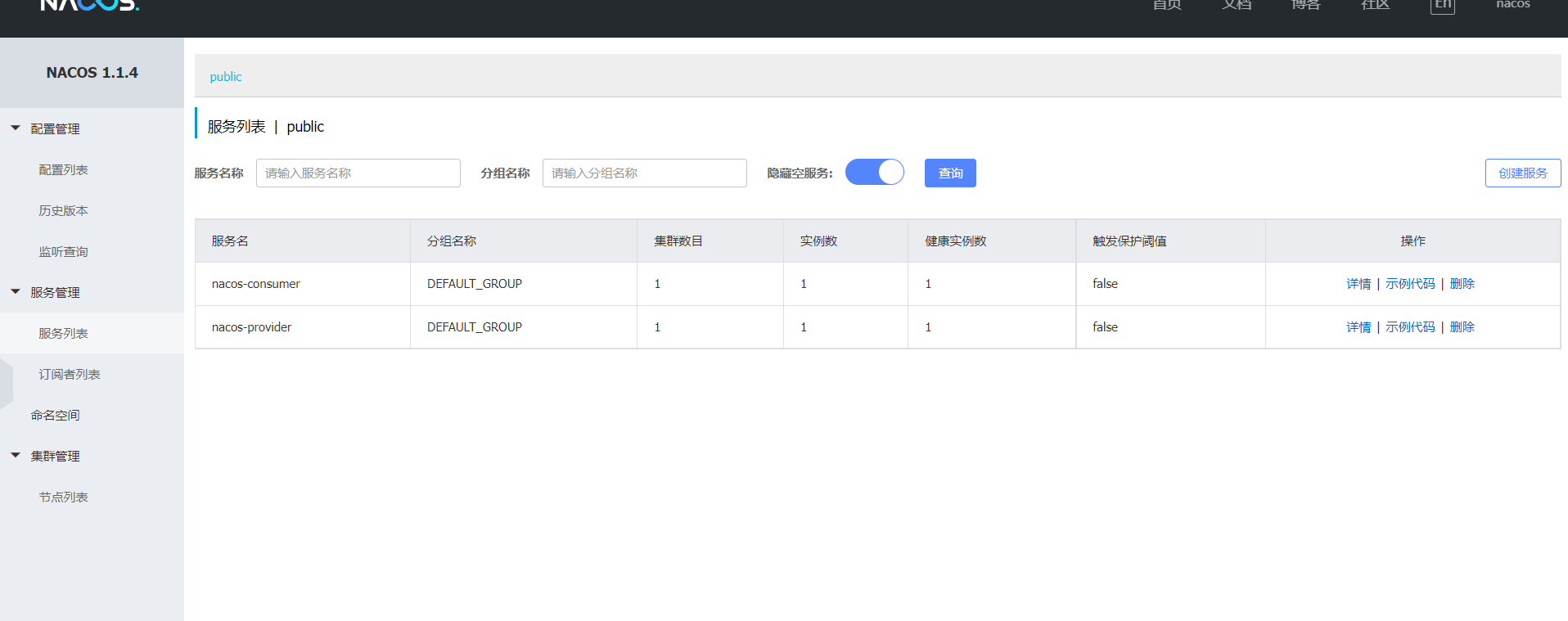This screenshot has width=1568, height=621.
Task: Toggle the hide empty services switch
Action: coord(874,172)
